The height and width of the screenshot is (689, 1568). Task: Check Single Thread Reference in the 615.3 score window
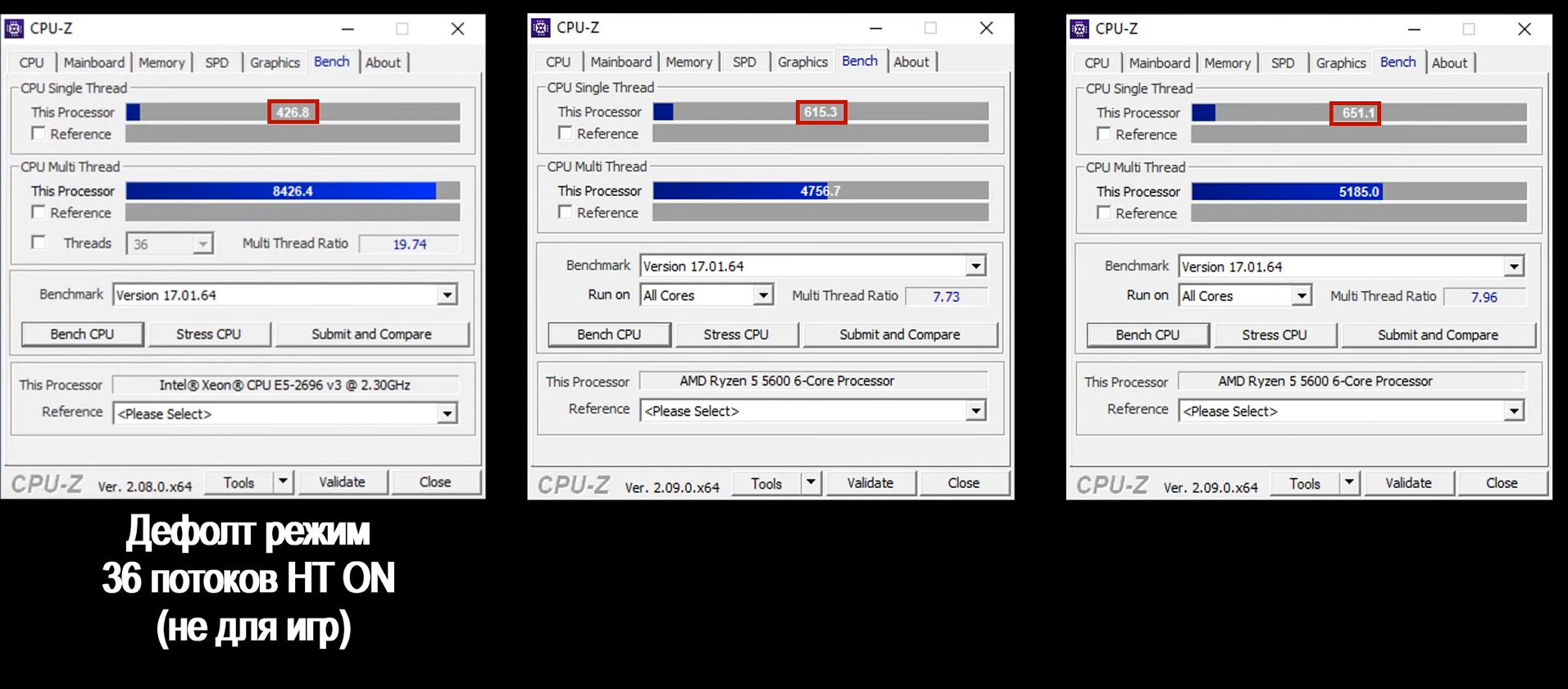(x=565, y=132)
